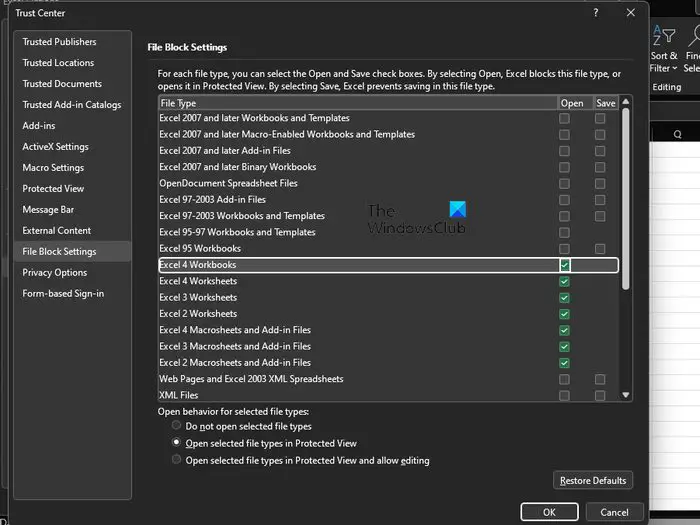Open Trusted Add-in Catalogs section
The image size is (700, 525).
[x=72, y=104]
